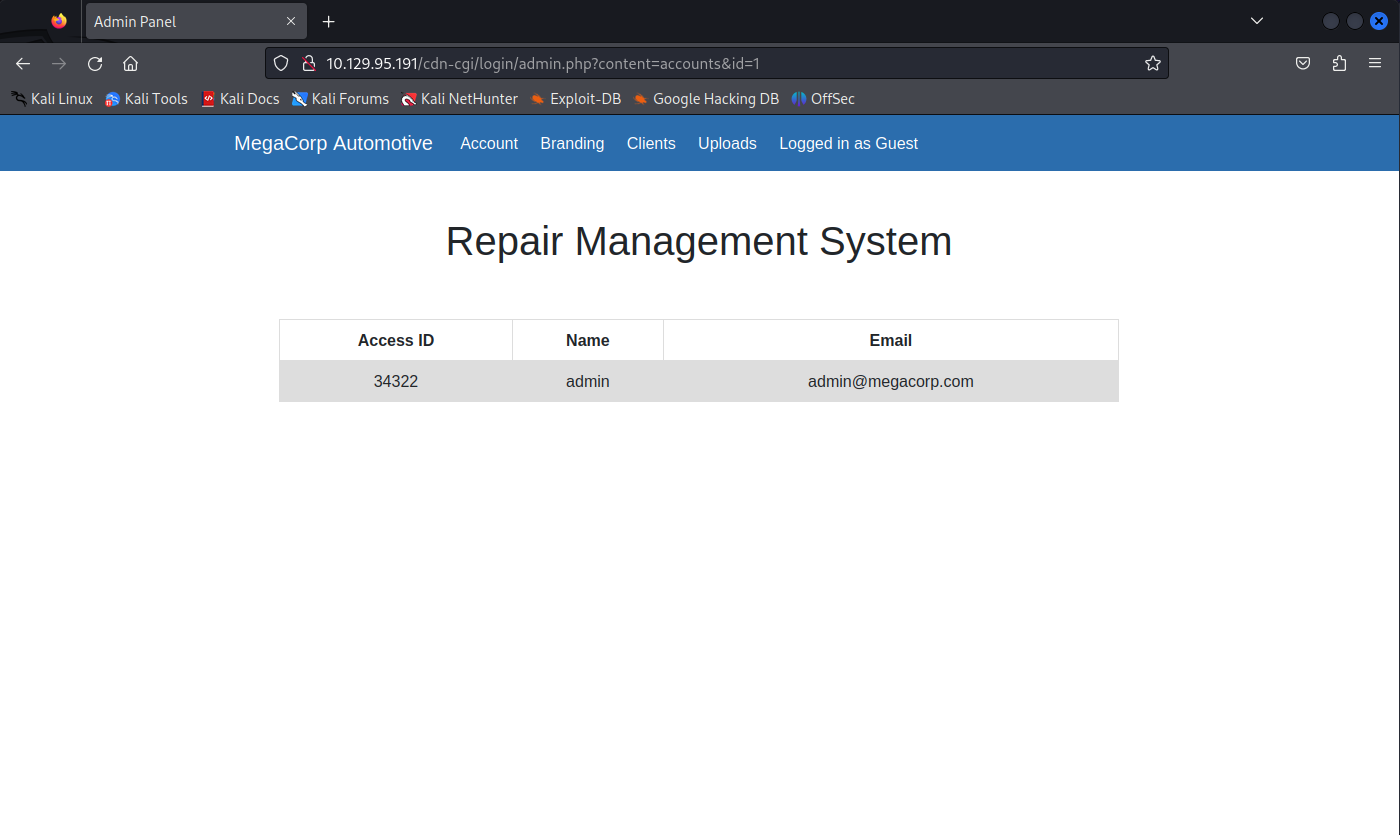Image resolution: width=1400 pixels, height=835 pixels.
Task: Open the browser home page
Action: [x=130, y=63]
